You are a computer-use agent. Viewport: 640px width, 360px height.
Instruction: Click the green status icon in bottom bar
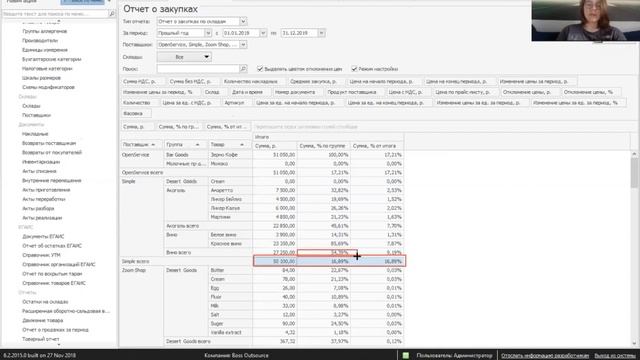(x=406, y=356)
